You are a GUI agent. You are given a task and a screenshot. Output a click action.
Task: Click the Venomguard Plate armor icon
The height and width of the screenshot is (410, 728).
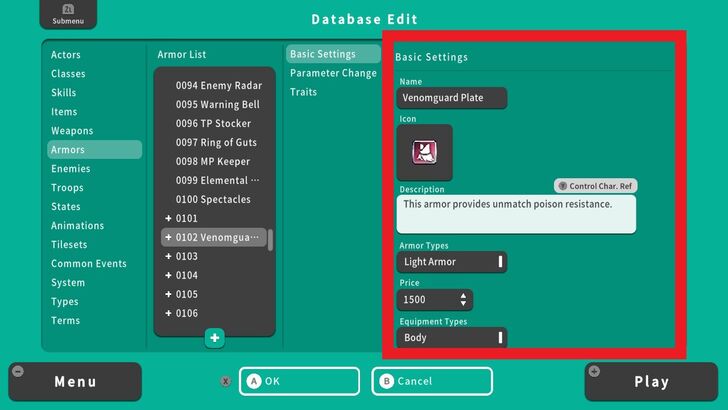click(425, 153)
